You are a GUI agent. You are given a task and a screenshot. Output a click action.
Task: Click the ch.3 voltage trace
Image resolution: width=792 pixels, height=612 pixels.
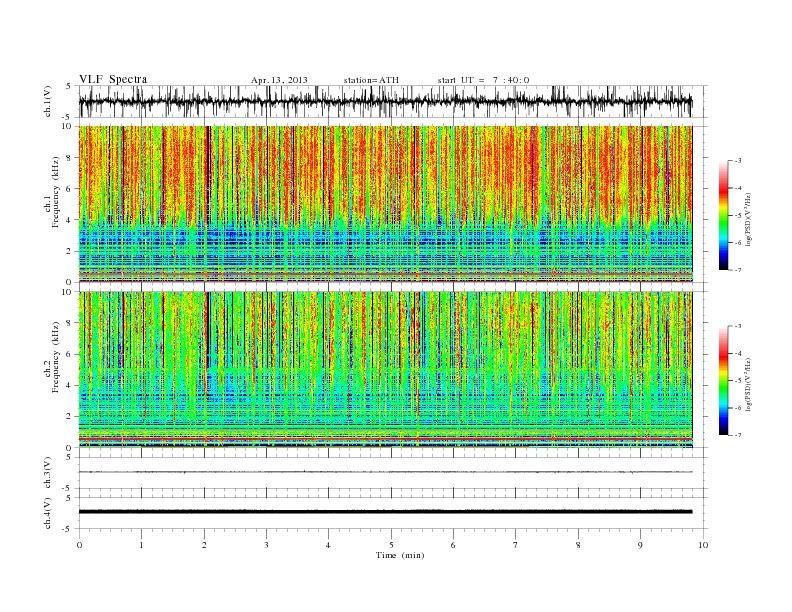point(386,472)
